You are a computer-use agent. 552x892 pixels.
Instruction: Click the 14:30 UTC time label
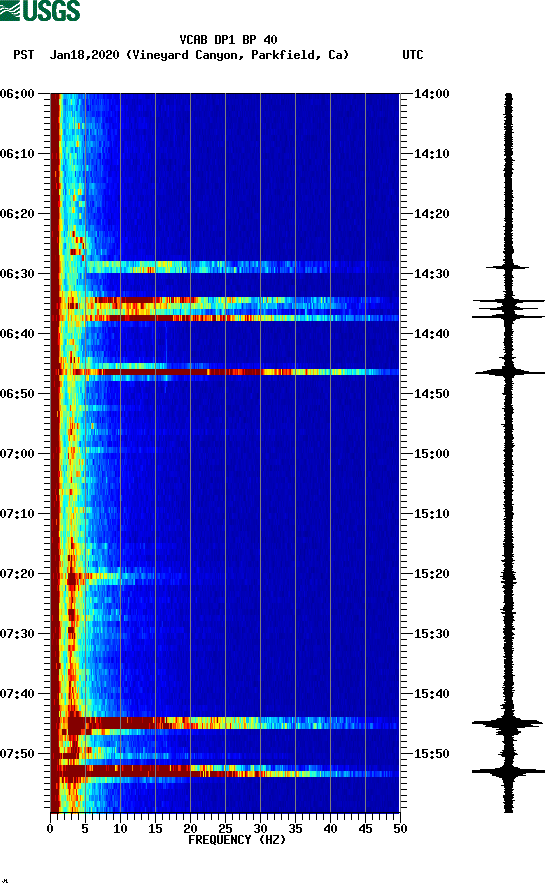point(431,274)
